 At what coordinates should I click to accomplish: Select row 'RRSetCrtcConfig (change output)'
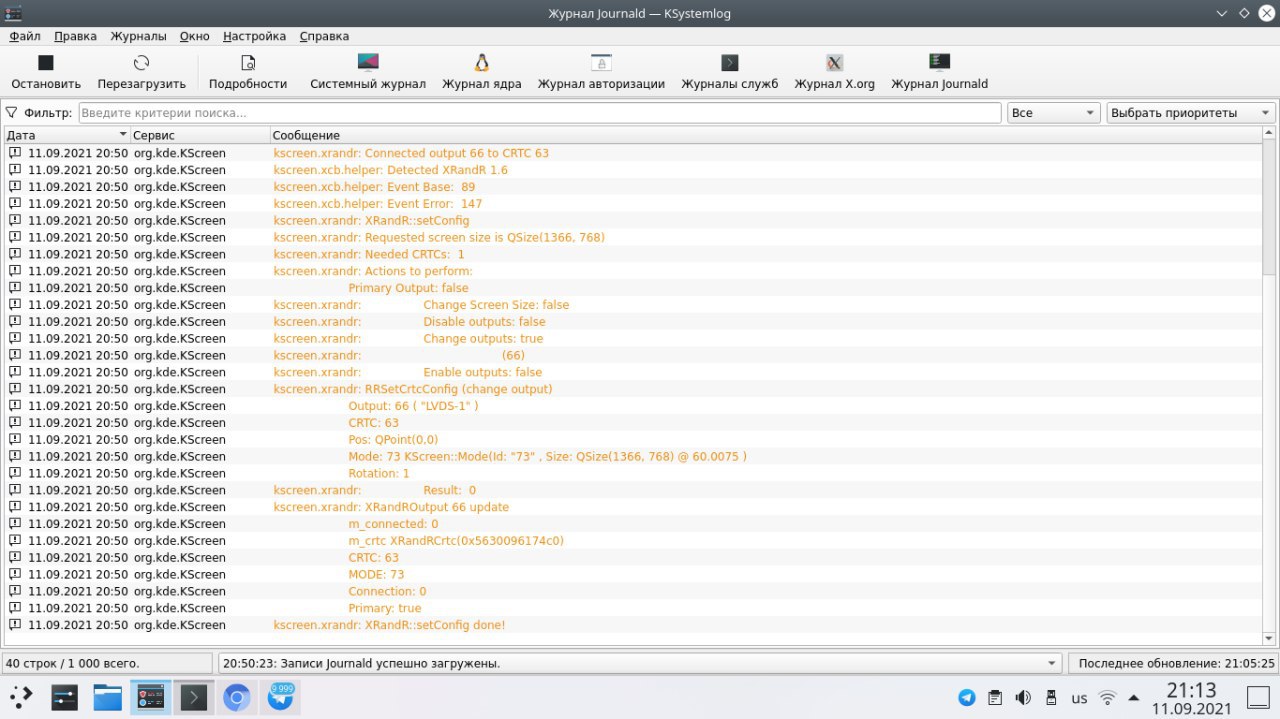pyautogui.click(x=633, y=389)
